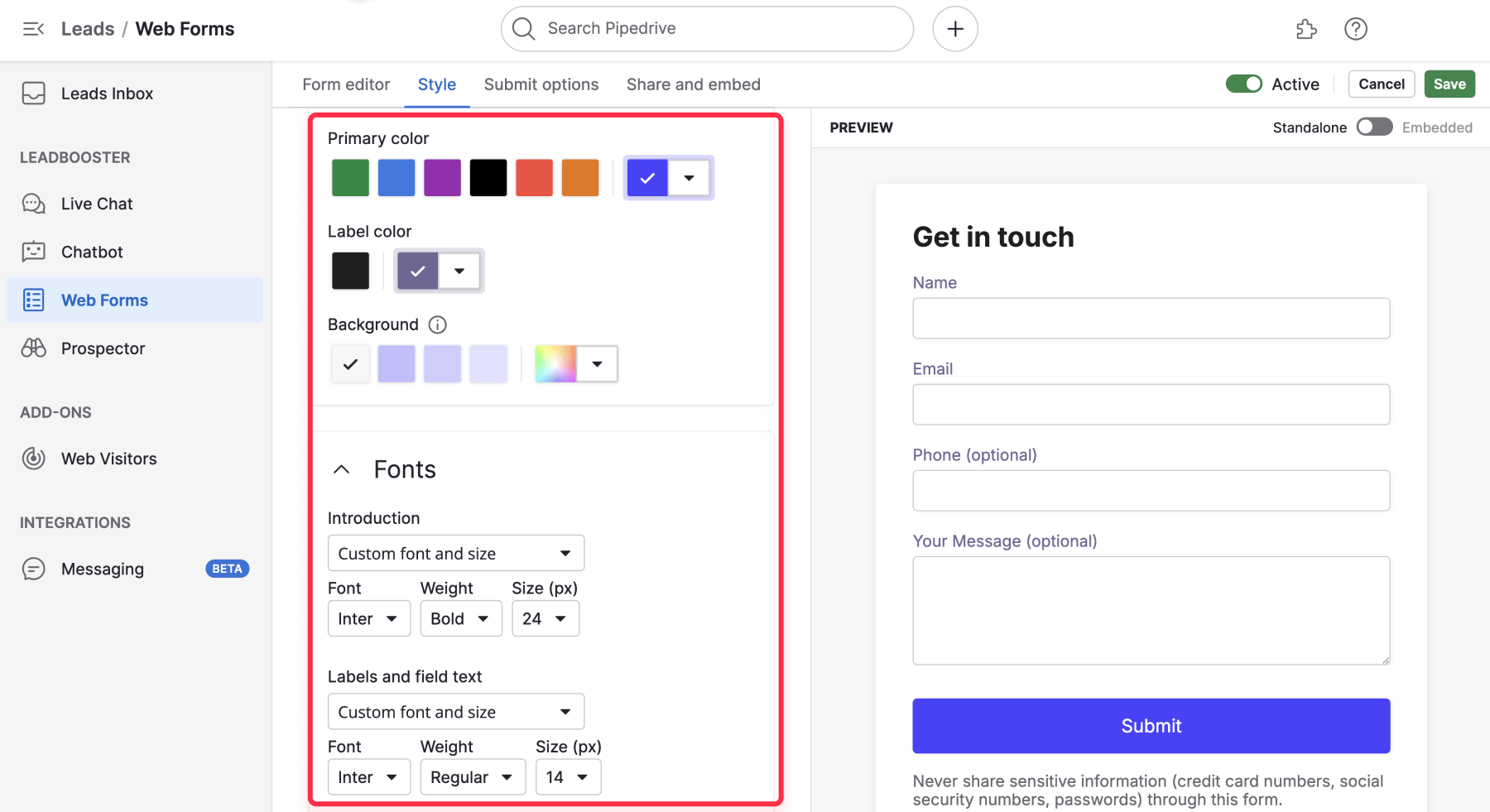Open Introduction Weight Bold dropdown
This screenshot has width=1490, height=812.
click(x=461, y=619)
